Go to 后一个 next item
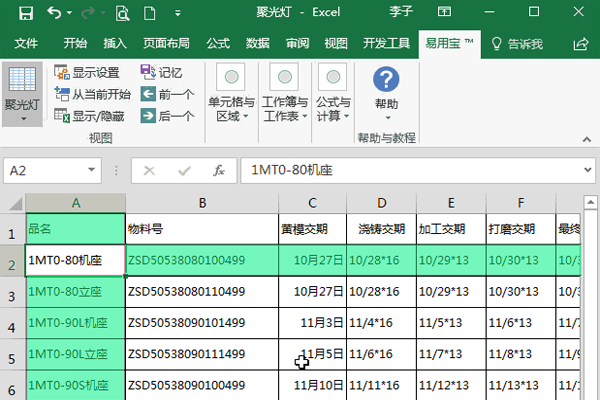Image resolution: width=600 pixels, height=400 pixels. [167, 116]
